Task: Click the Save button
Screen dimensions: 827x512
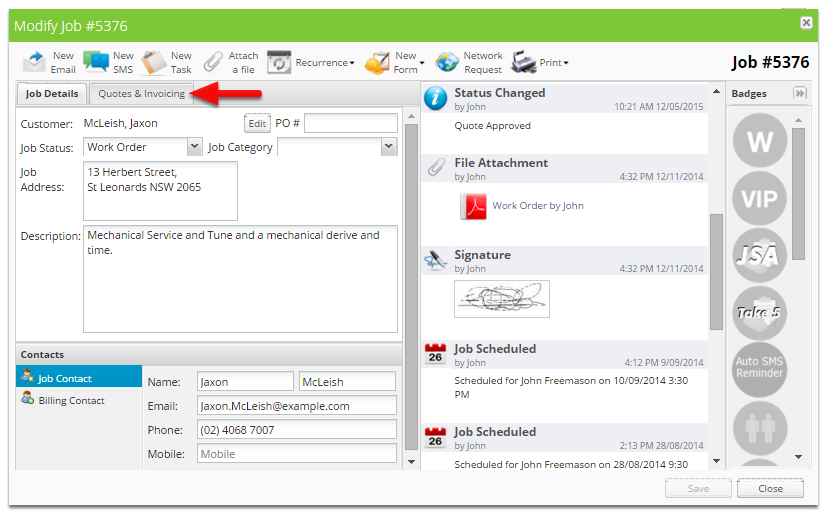Action: click(698, 488)
